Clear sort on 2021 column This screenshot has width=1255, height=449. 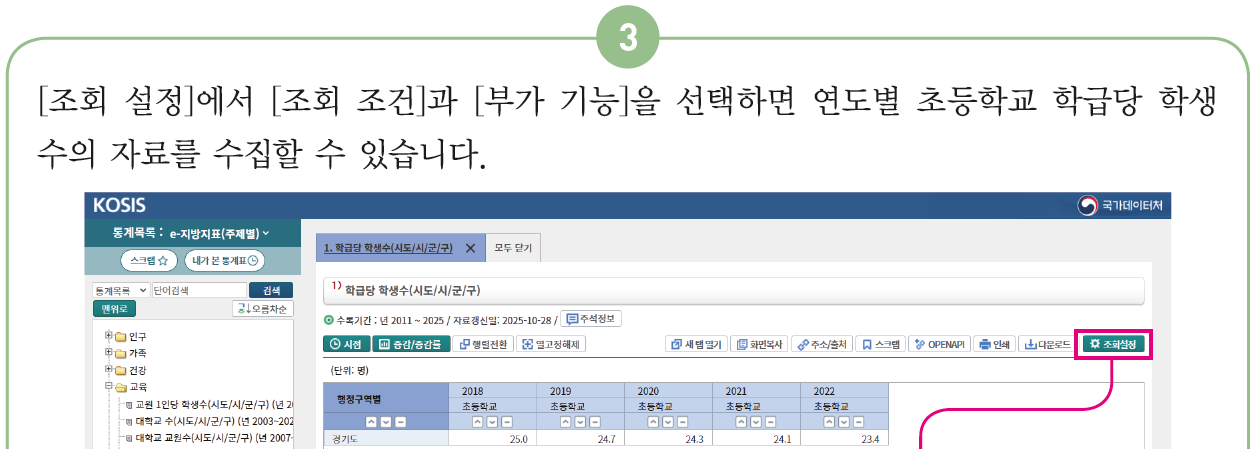[x=770, y=422]
